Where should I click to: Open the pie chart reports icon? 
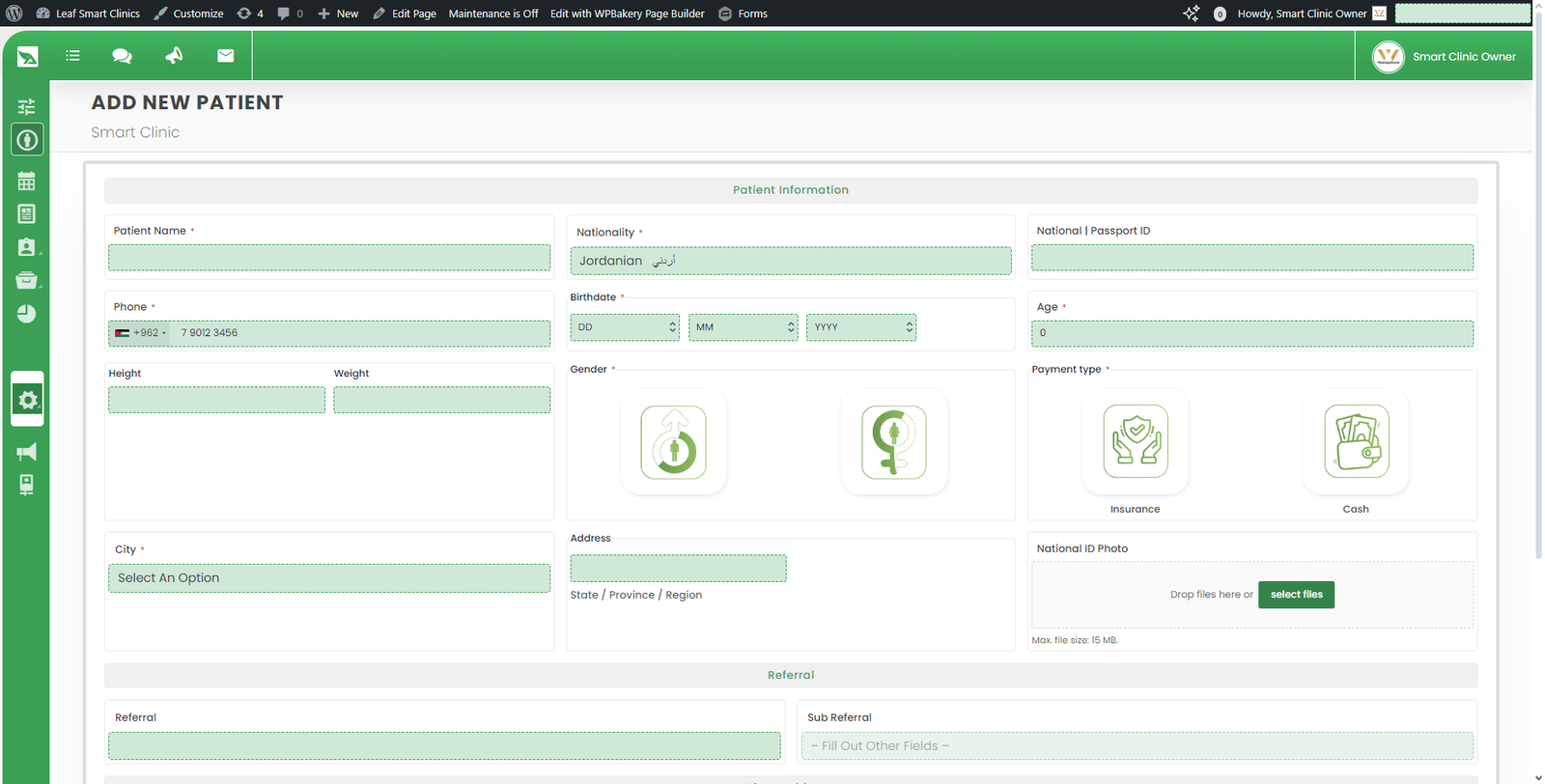(x=26, y=314)
